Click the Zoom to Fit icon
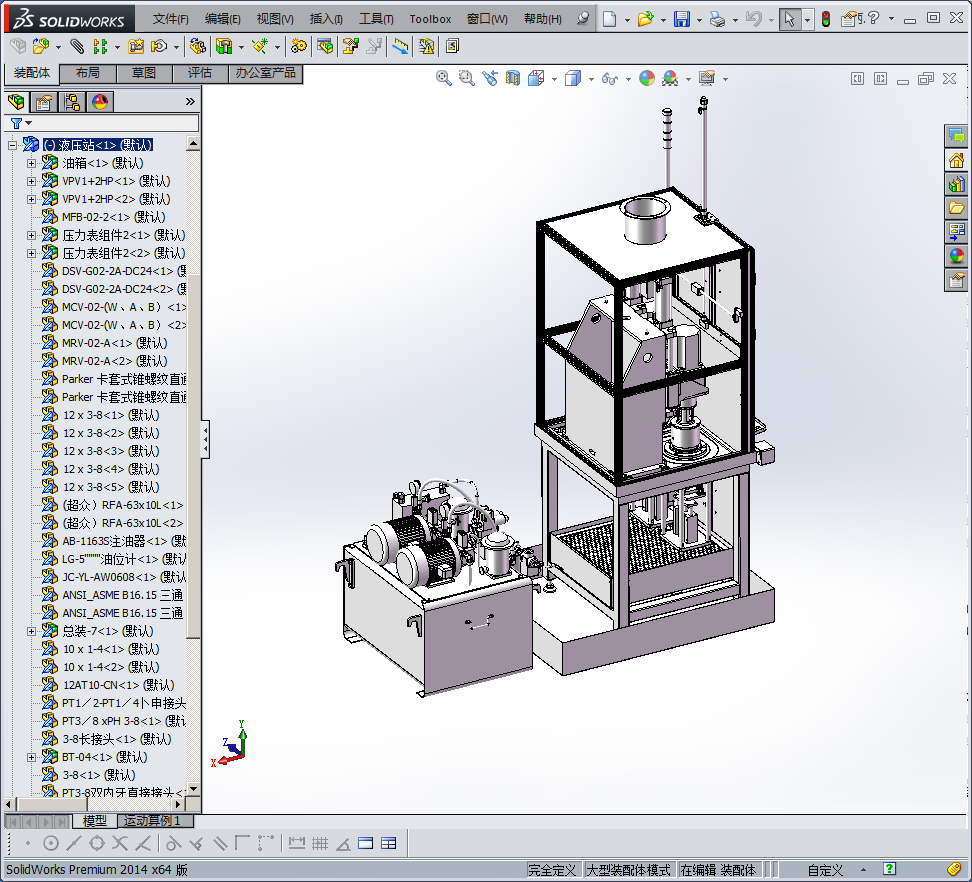This screenshot has height=882, width=972. coord(443,78)
